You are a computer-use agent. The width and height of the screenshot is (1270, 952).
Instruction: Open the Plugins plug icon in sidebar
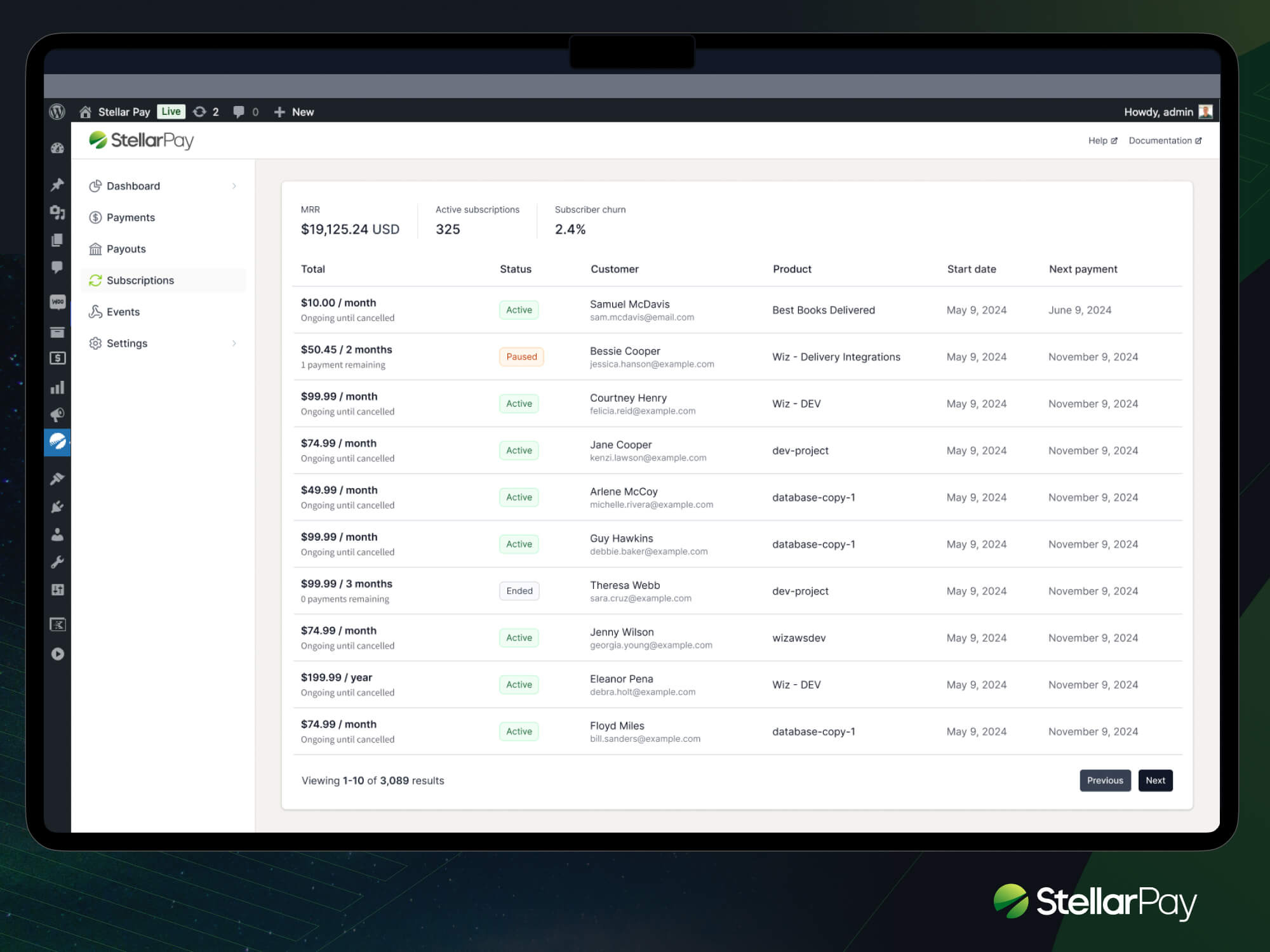(57, 506)
